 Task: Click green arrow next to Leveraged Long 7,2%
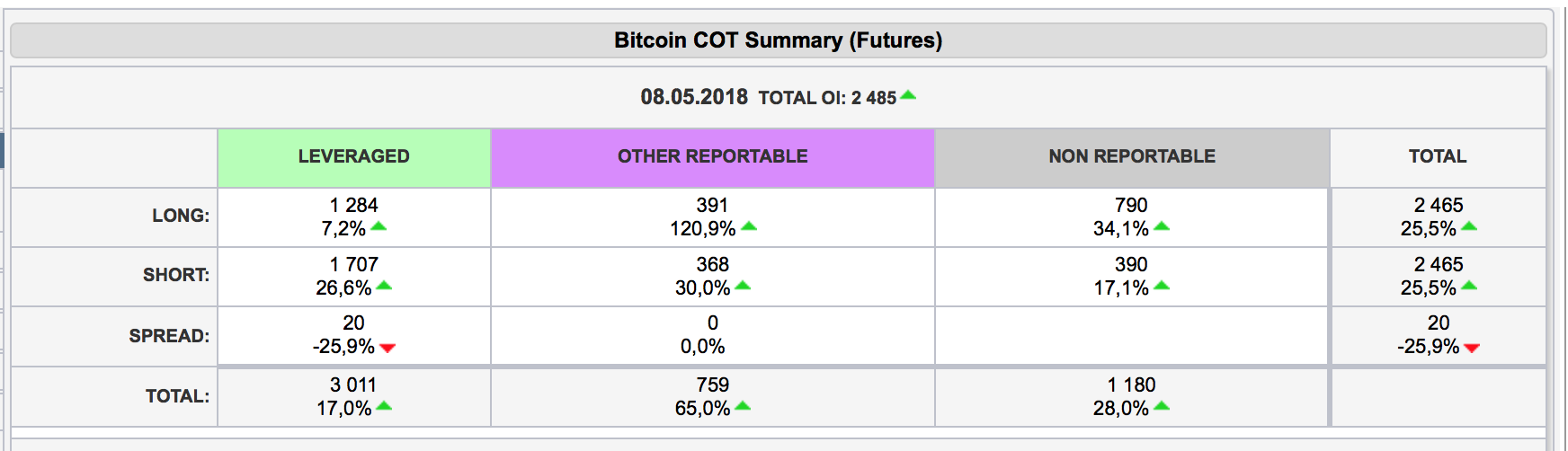pyautogui.click(x=379, y=226)
